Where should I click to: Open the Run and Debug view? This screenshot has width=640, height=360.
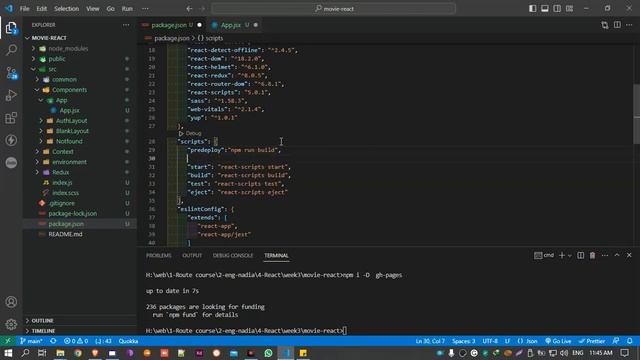(x=11, y=95)
